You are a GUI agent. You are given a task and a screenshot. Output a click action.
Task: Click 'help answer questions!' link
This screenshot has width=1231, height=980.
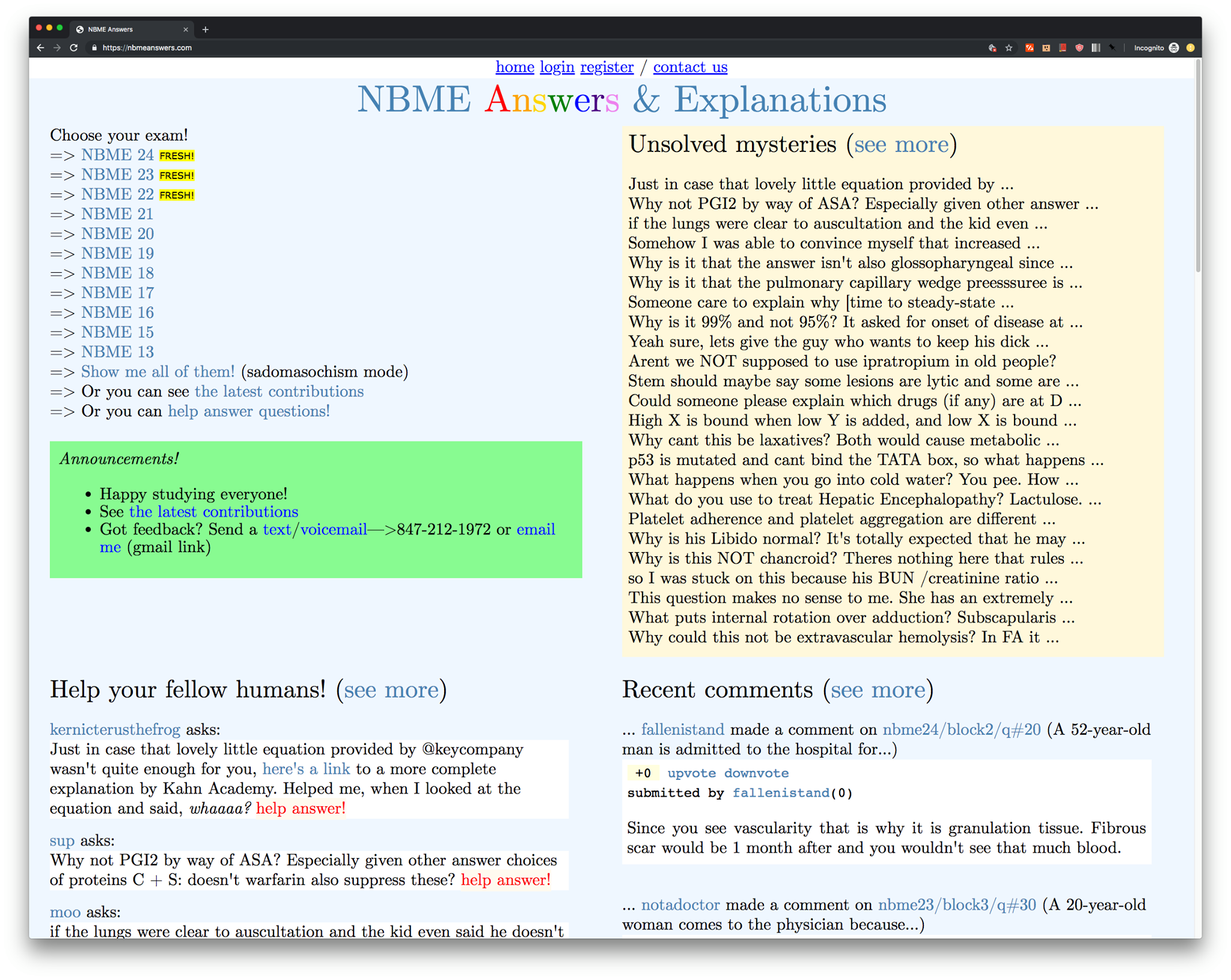click(249, 412)
